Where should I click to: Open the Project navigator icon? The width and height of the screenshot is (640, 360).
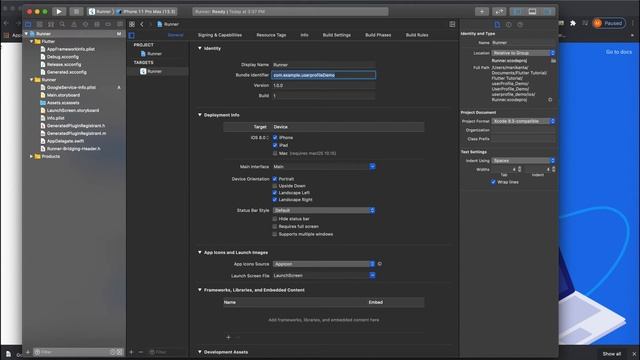pos(28,24)
